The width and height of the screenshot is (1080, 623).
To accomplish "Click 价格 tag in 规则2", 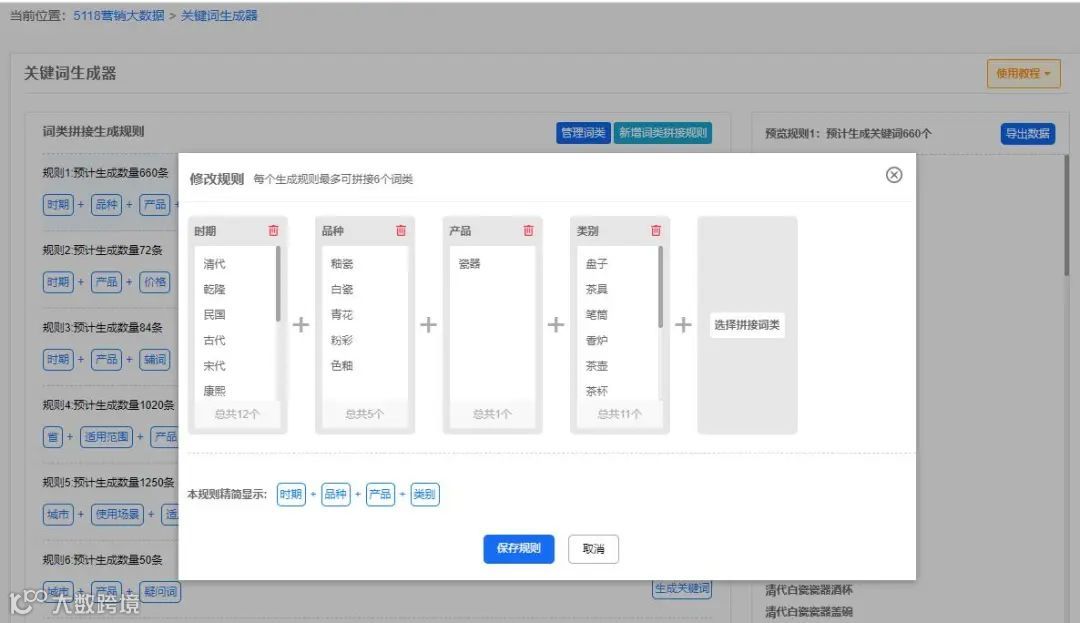I will tap(154, 282).
